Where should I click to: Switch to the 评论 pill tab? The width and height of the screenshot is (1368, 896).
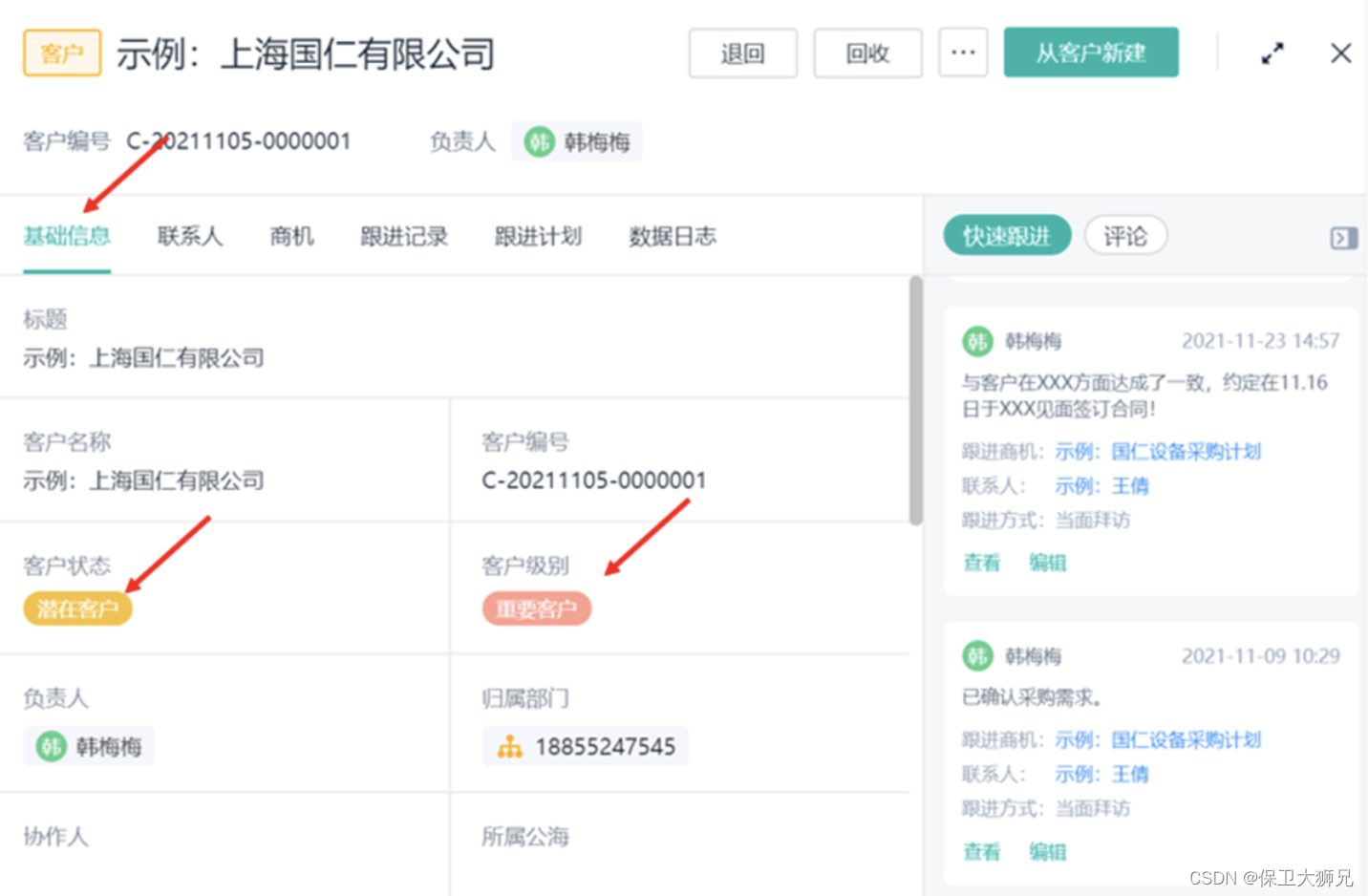point(1125,236)
